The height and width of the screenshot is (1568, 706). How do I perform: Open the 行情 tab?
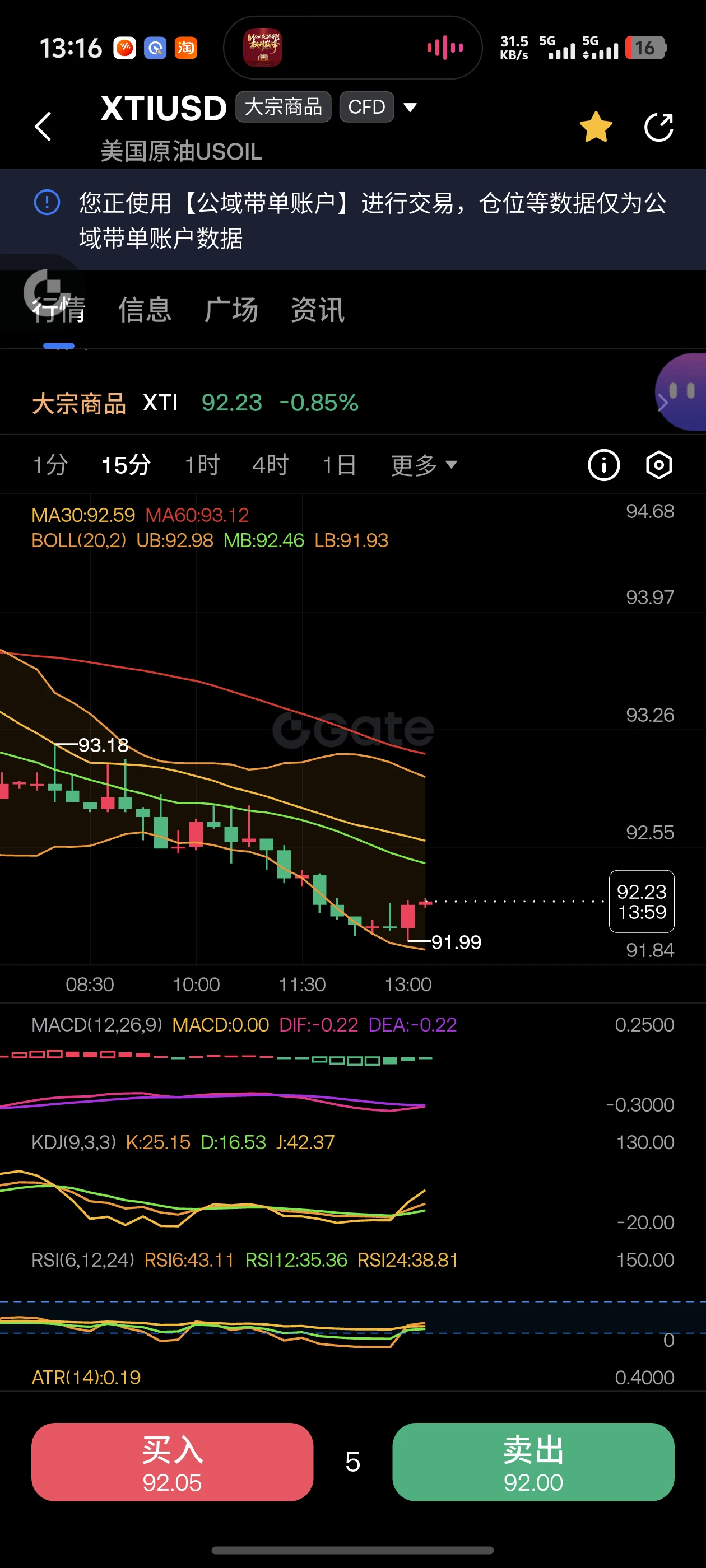click(x=58, y=310)
